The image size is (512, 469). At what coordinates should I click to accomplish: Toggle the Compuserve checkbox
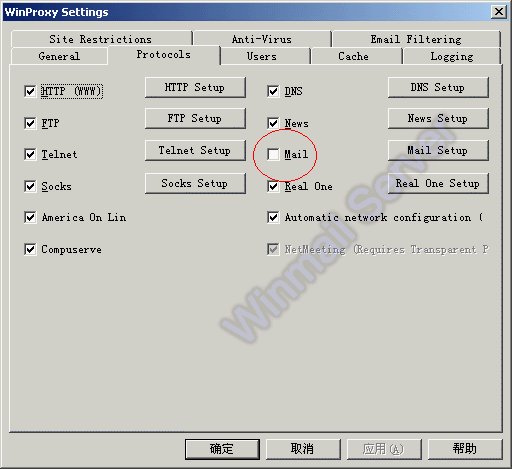point(30,249)
